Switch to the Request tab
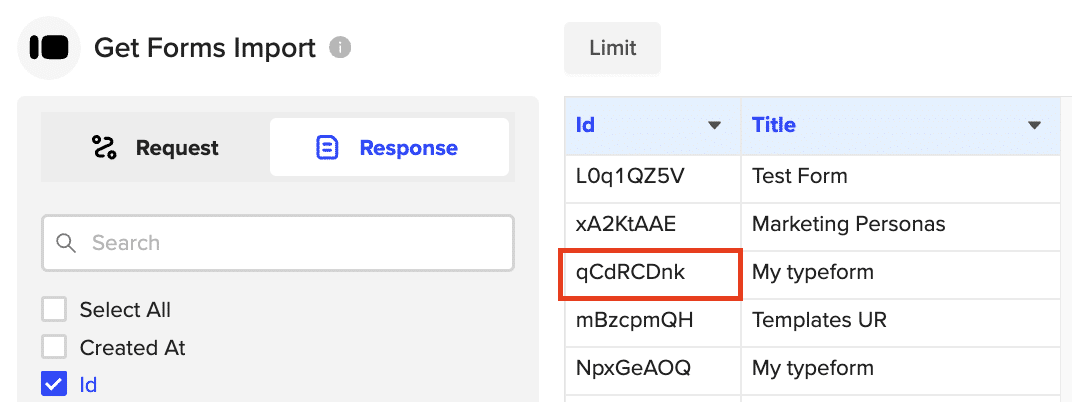1072x402 pixels. point(155,148)
